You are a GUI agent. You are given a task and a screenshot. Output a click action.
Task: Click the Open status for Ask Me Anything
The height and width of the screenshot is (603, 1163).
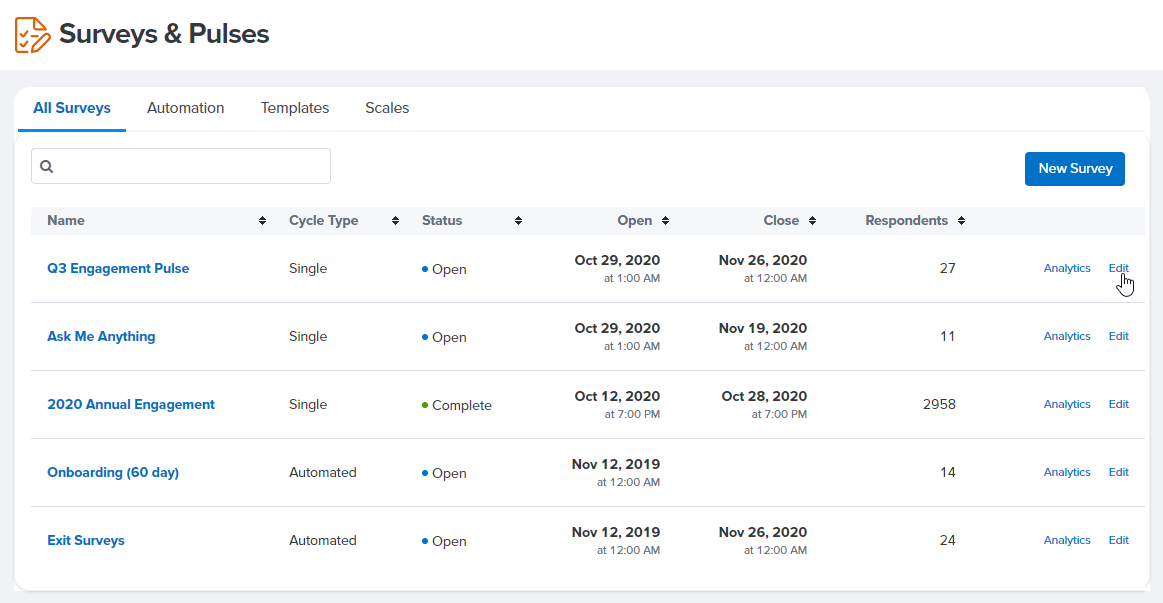tap(444, 337)
